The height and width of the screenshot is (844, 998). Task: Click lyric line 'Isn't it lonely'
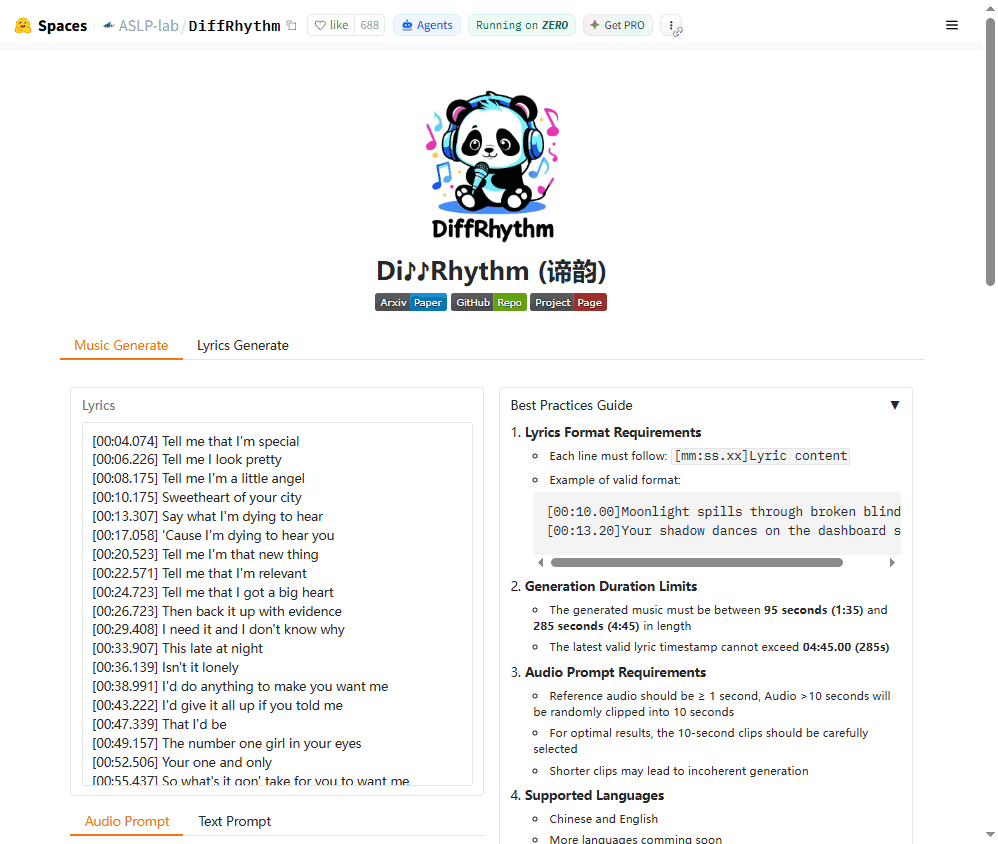coord(165,667)
